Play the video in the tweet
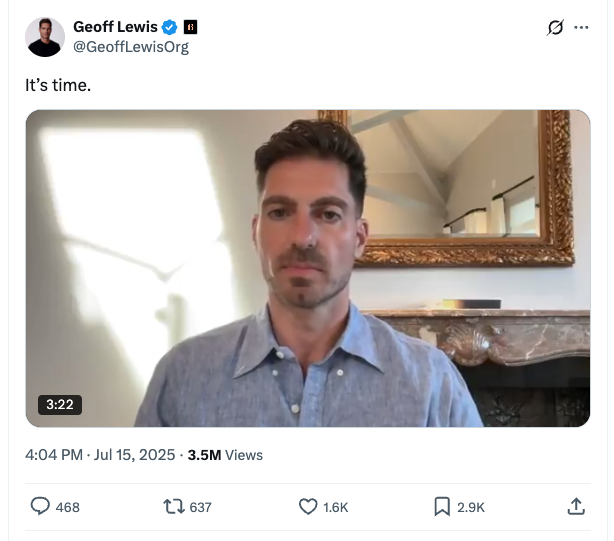Image resolution: width=614 pixels, height=541 pixels. coord(308,268)
